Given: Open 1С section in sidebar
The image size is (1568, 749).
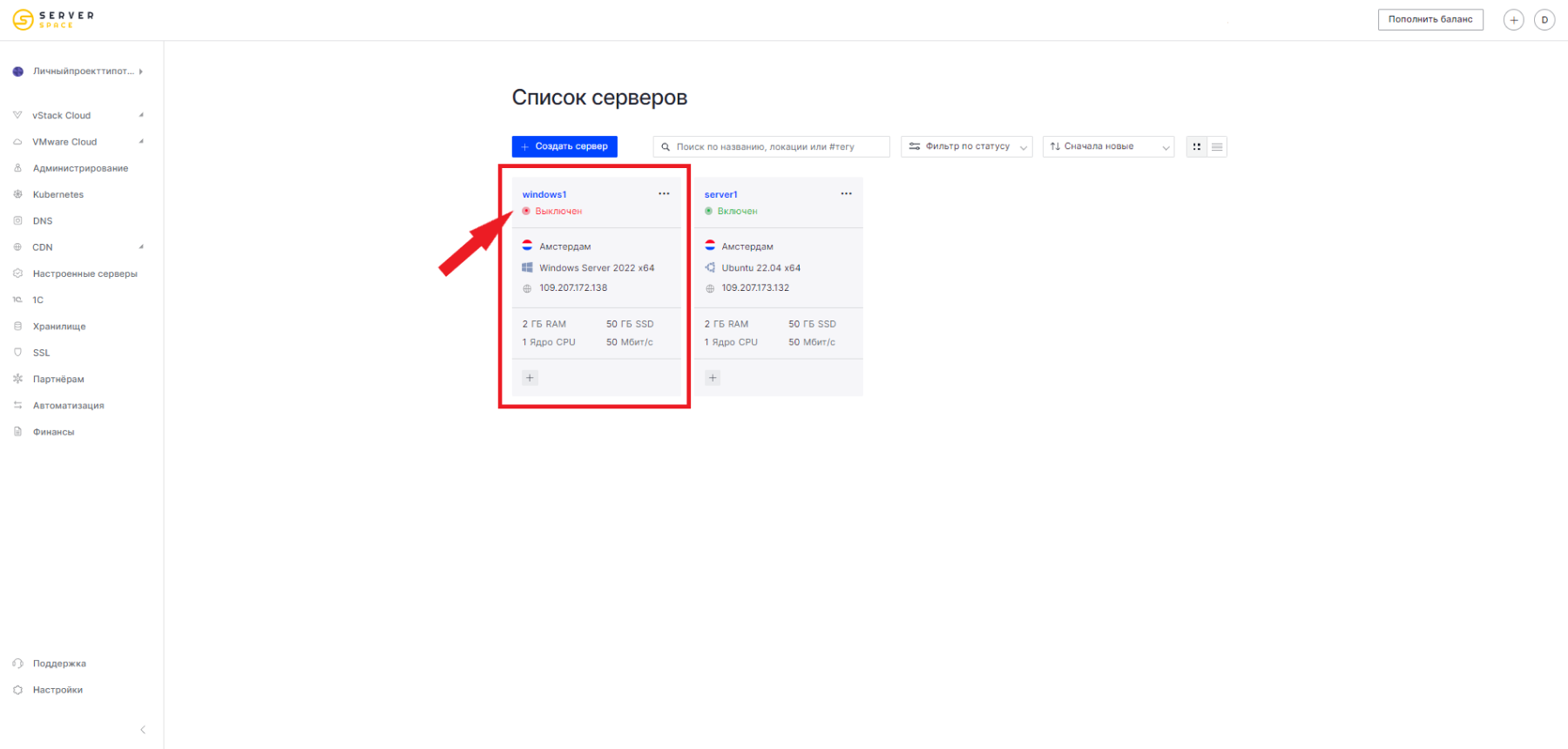Looking at the screenshot, I should click(37, 300).
